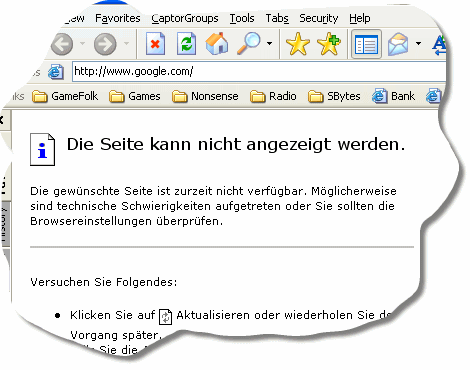470x370 pixels.
Task: Click the heading 'Die Seite kann nicht angezeigt werden.'
Action: [236, 144]
